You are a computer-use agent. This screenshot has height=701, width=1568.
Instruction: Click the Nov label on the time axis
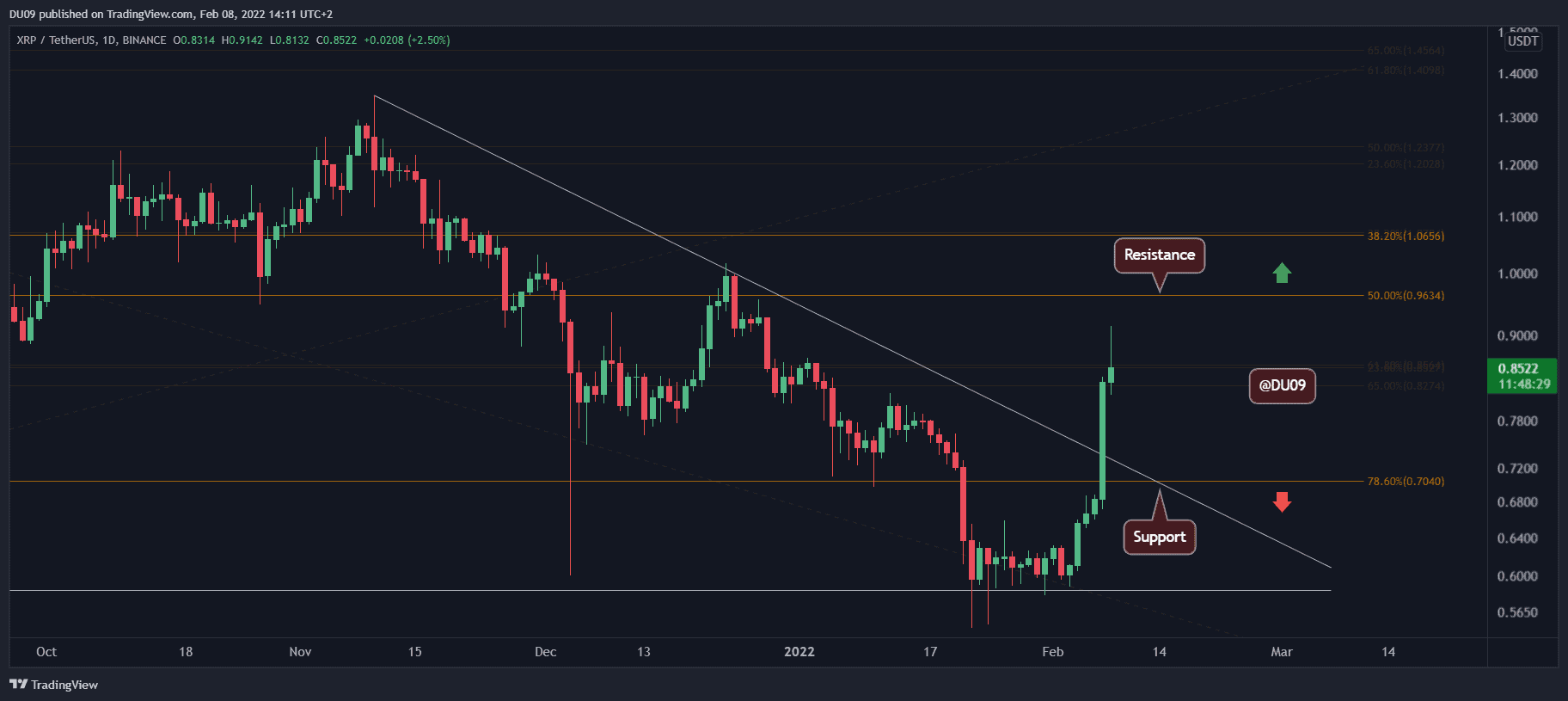tap(300, 652)
